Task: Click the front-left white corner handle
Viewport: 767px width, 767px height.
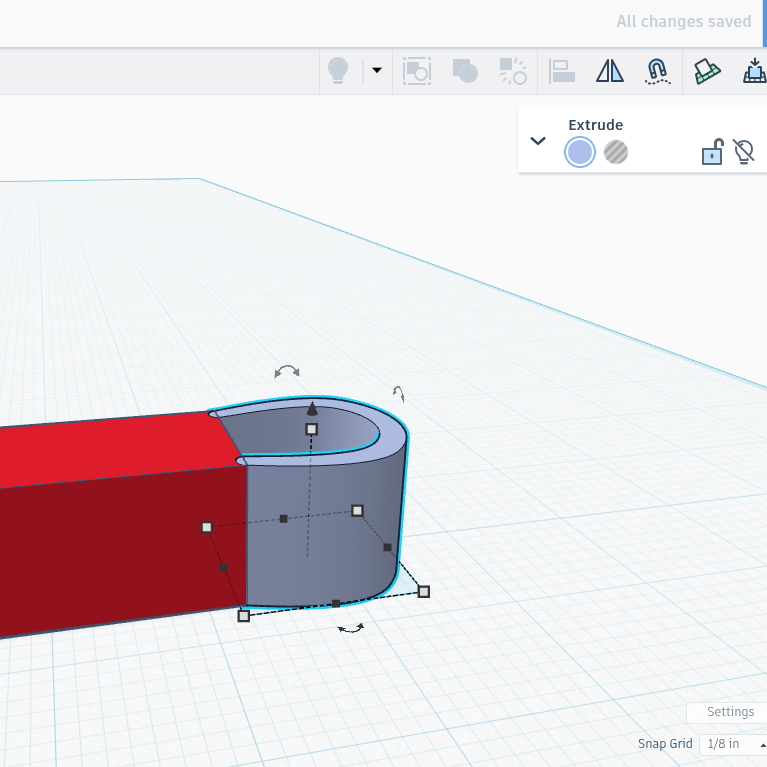Action: pyautogui.click(x=244, y=616)
